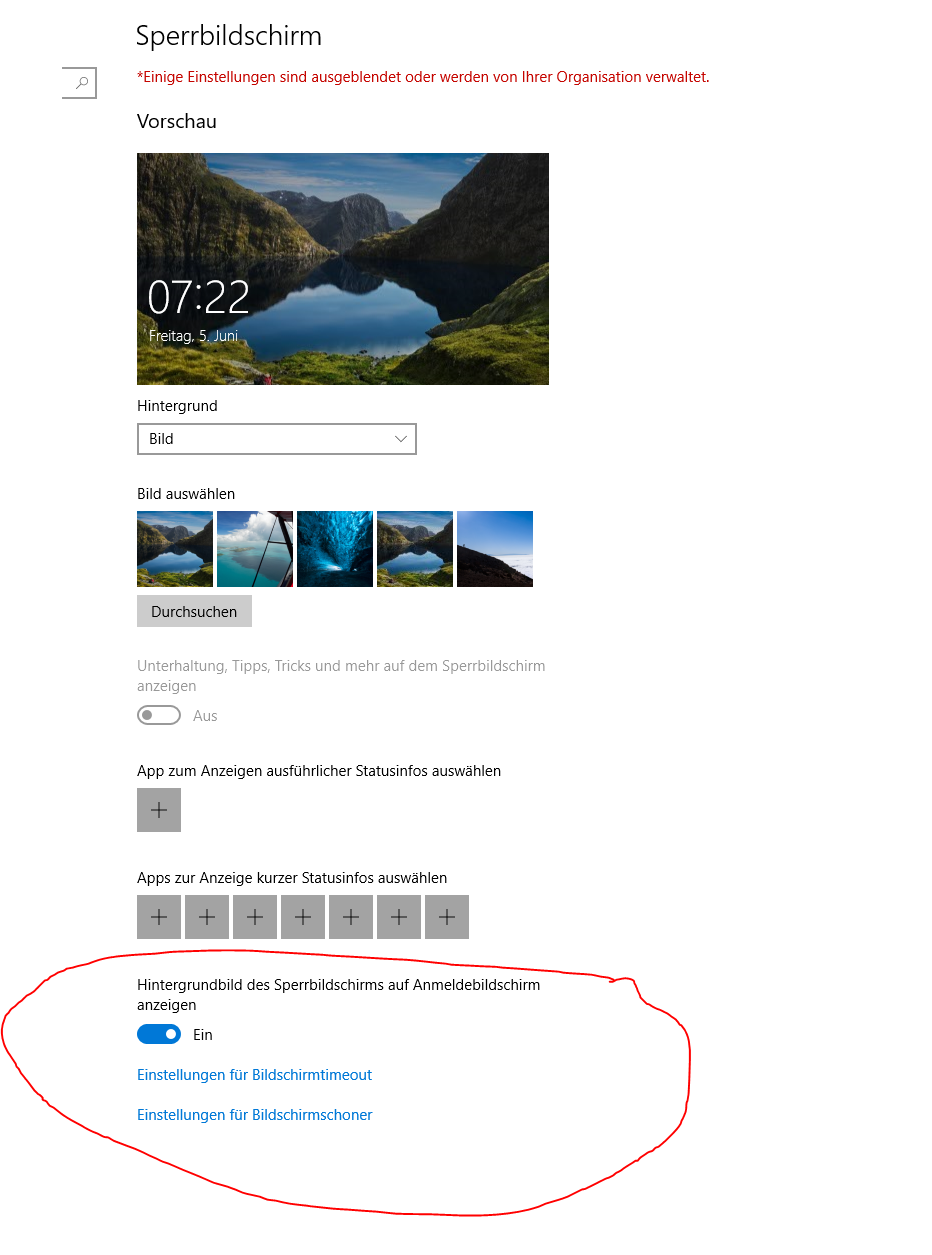Click fifth plus tile under kurzer Statusinfos
The width and height of the screenshot is (932, 1255).
pyautogui.click(x=351, y=917)
